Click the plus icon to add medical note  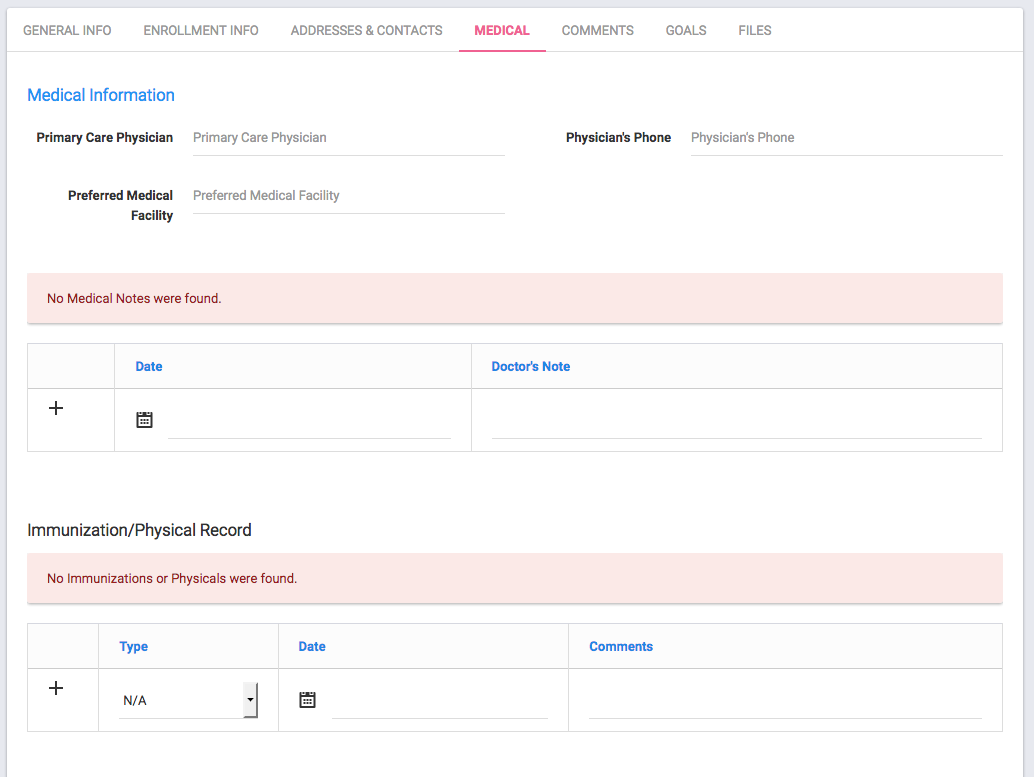(56, 408)
